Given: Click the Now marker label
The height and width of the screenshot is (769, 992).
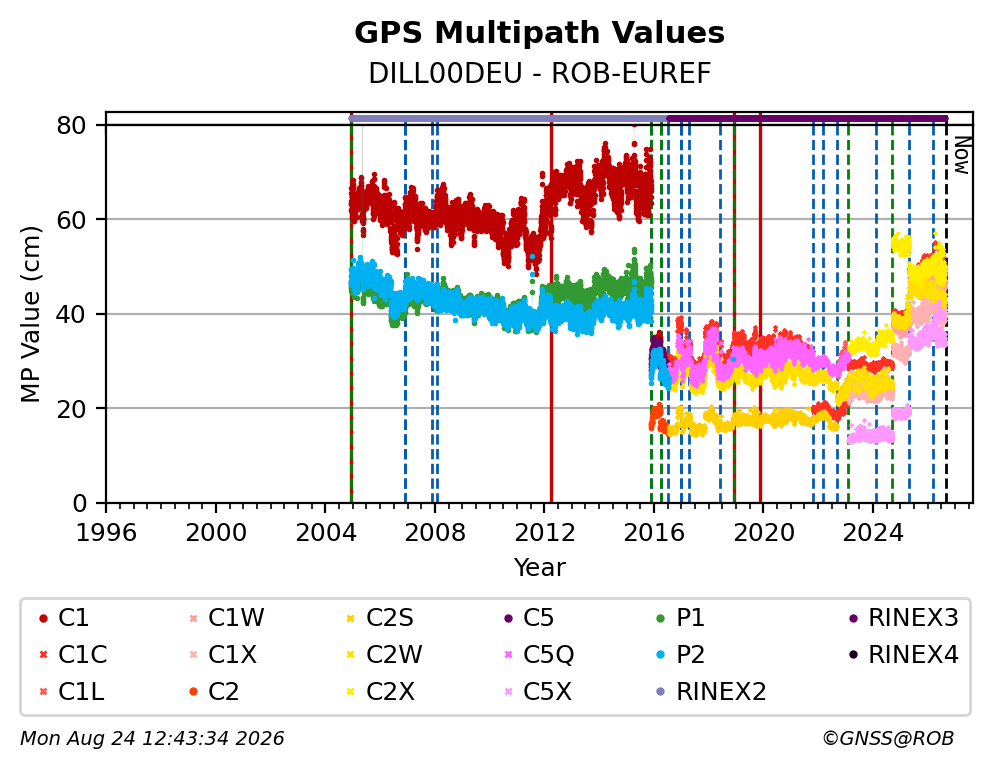Looking at the screenshot, I should point(962,156).
